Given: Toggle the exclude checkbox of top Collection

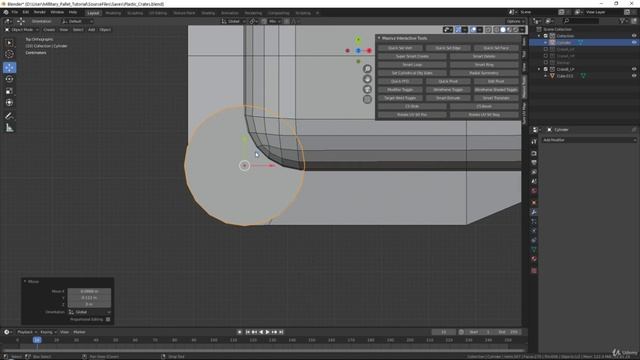Looking at the screenshot, I should [546, 36].
